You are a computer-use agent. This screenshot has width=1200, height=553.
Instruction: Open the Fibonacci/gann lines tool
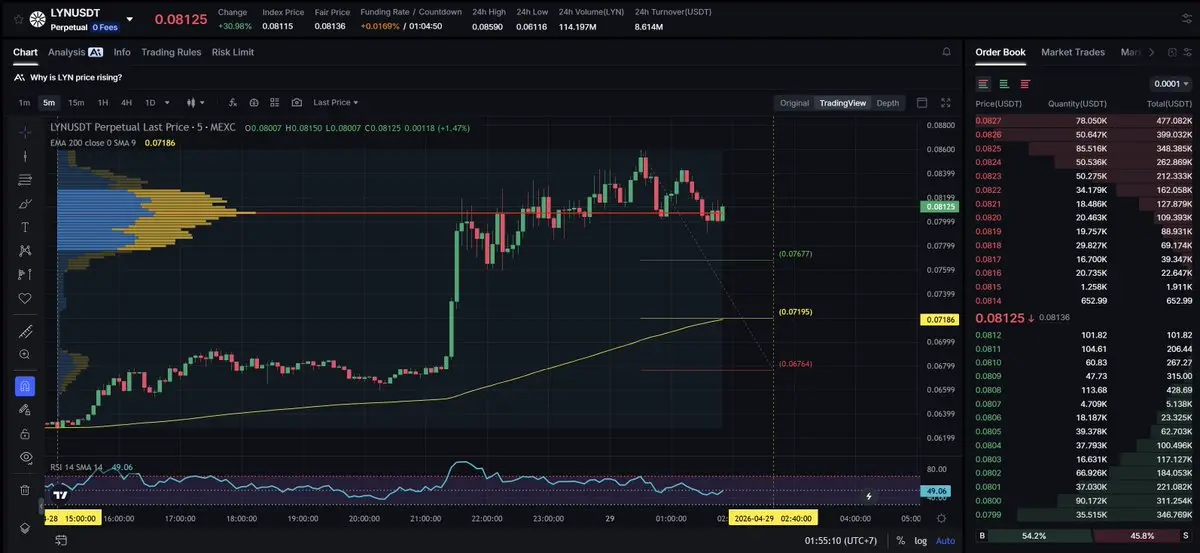25,179
